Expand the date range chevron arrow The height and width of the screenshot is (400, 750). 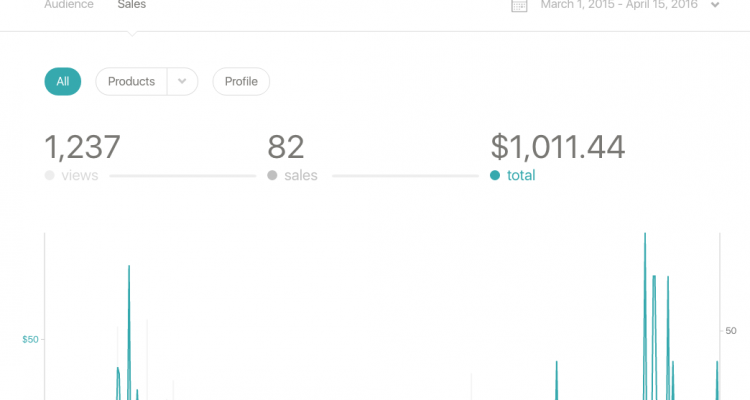[715, 5]
